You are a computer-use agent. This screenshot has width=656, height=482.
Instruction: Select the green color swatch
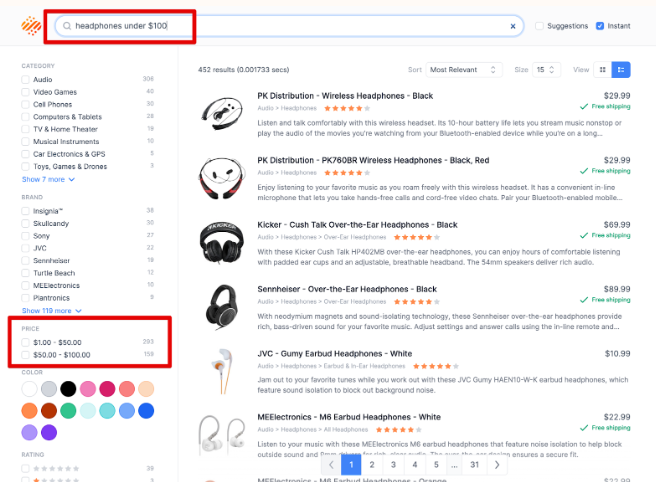[68, 411]
